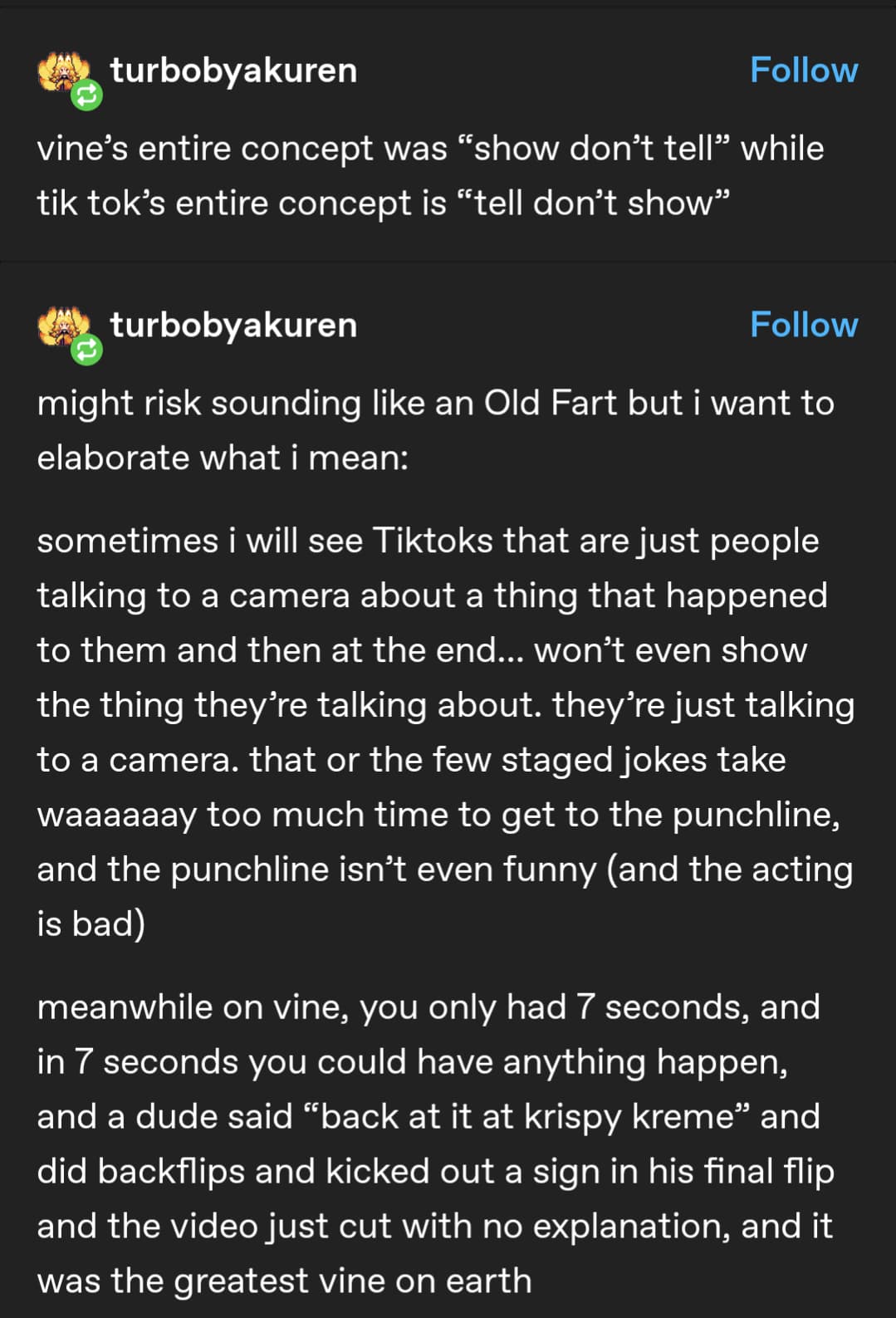Screen dimensions: 896x1318
Task: Click the line beginning "meanwhile on vine"
Action: tap(428, 1007)
